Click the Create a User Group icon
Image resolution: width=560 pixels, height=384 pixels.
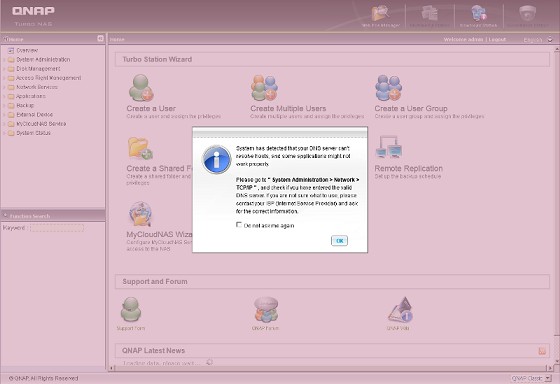tap(389, 88)
